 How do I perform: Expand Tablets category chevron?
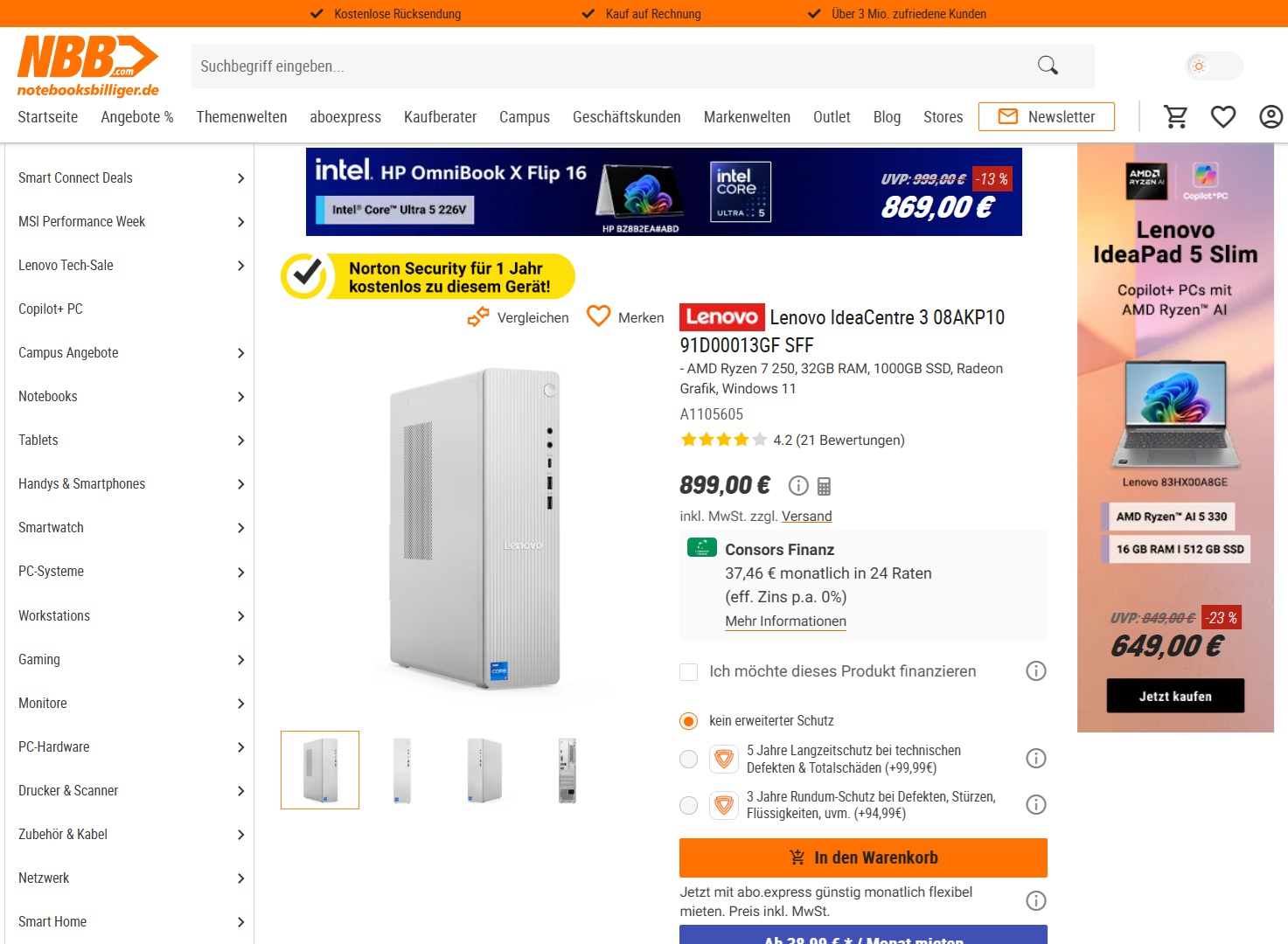coord(240,441)
